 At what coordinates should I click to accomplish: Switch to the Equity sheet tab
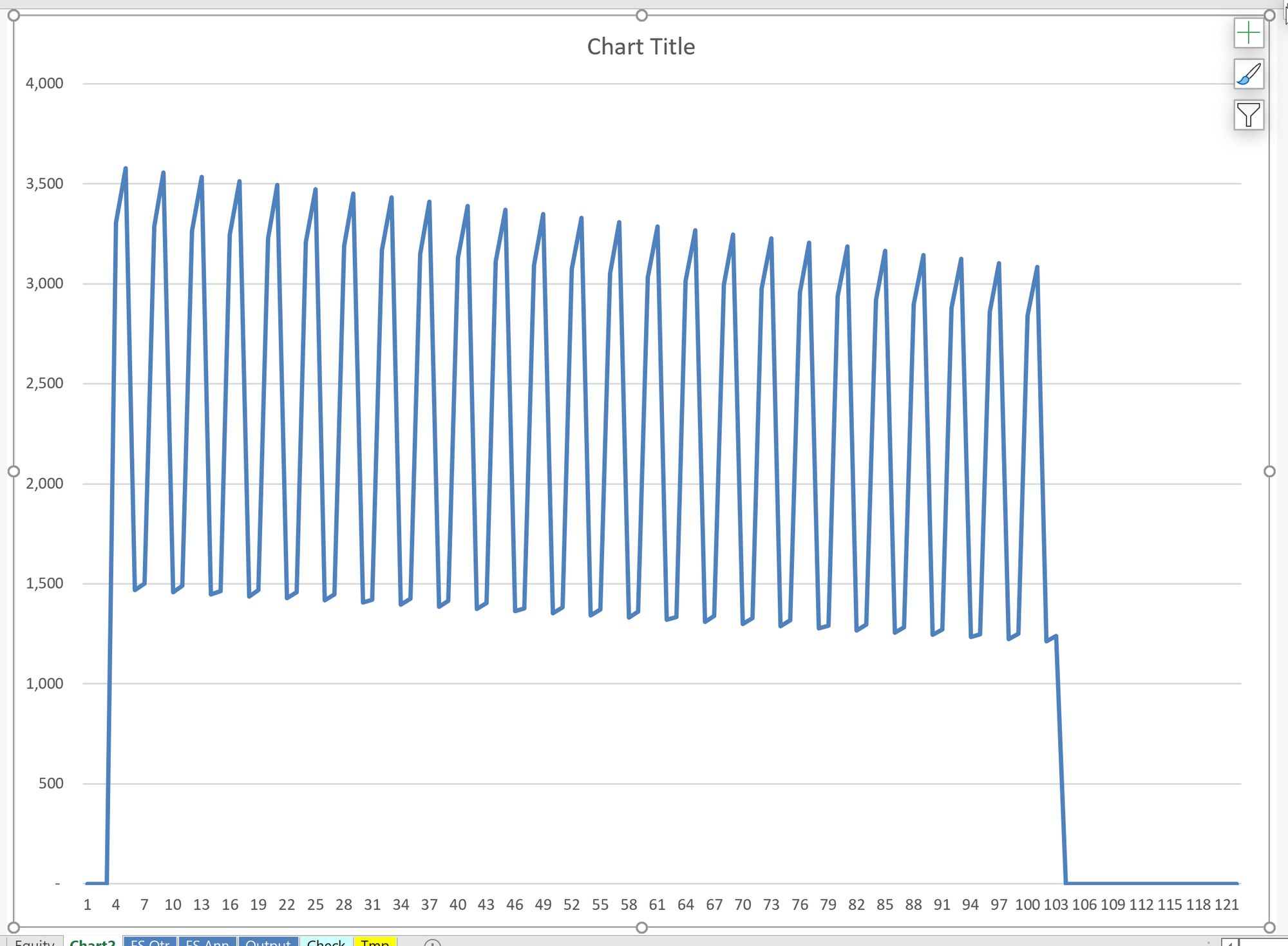click(35, 942)
